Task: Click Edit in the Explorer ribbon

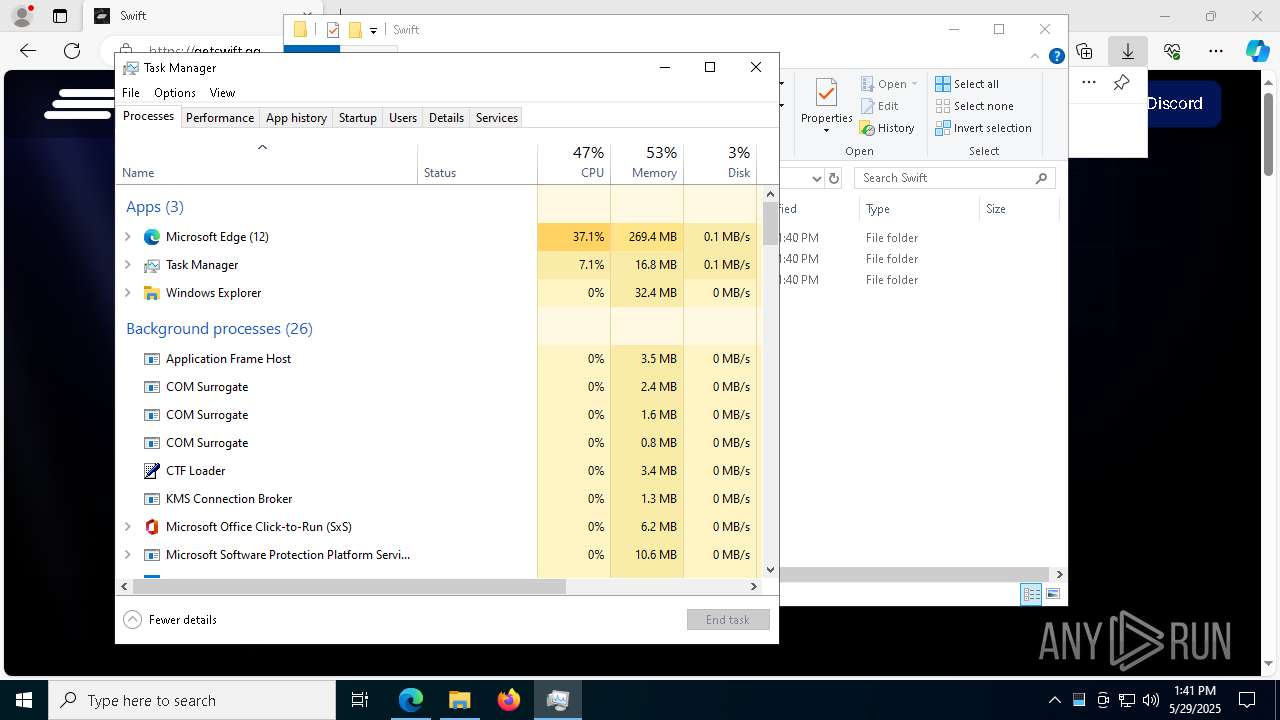Action: click(879, 106)
